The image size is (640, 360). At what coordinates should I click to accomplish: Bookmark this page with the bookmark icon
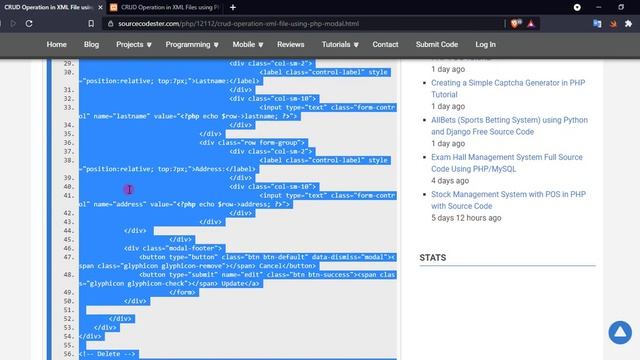pyautogui.click(x=91, y=24)
